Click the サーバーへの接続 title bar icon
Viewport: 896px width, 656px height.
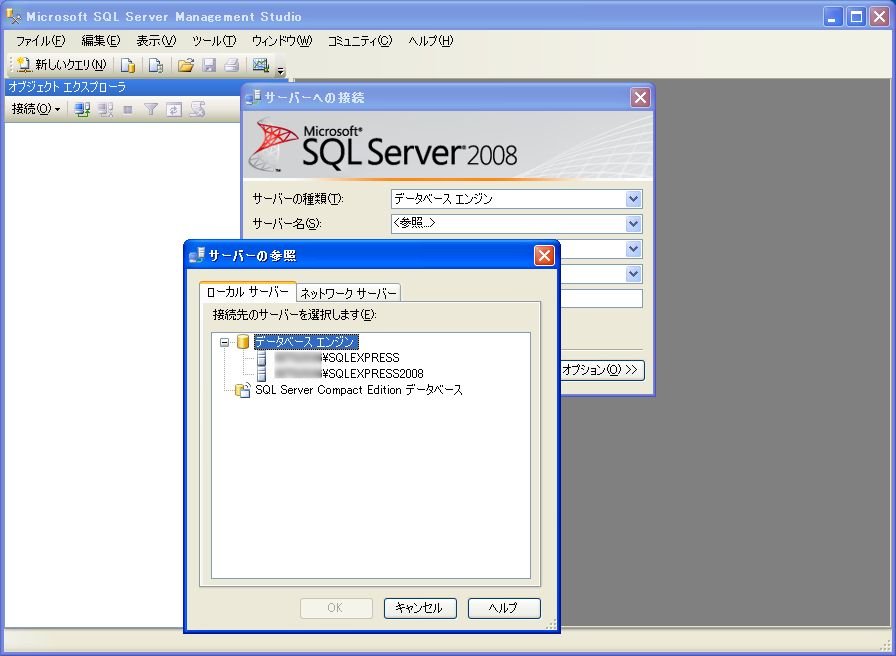tap(253, 98)
